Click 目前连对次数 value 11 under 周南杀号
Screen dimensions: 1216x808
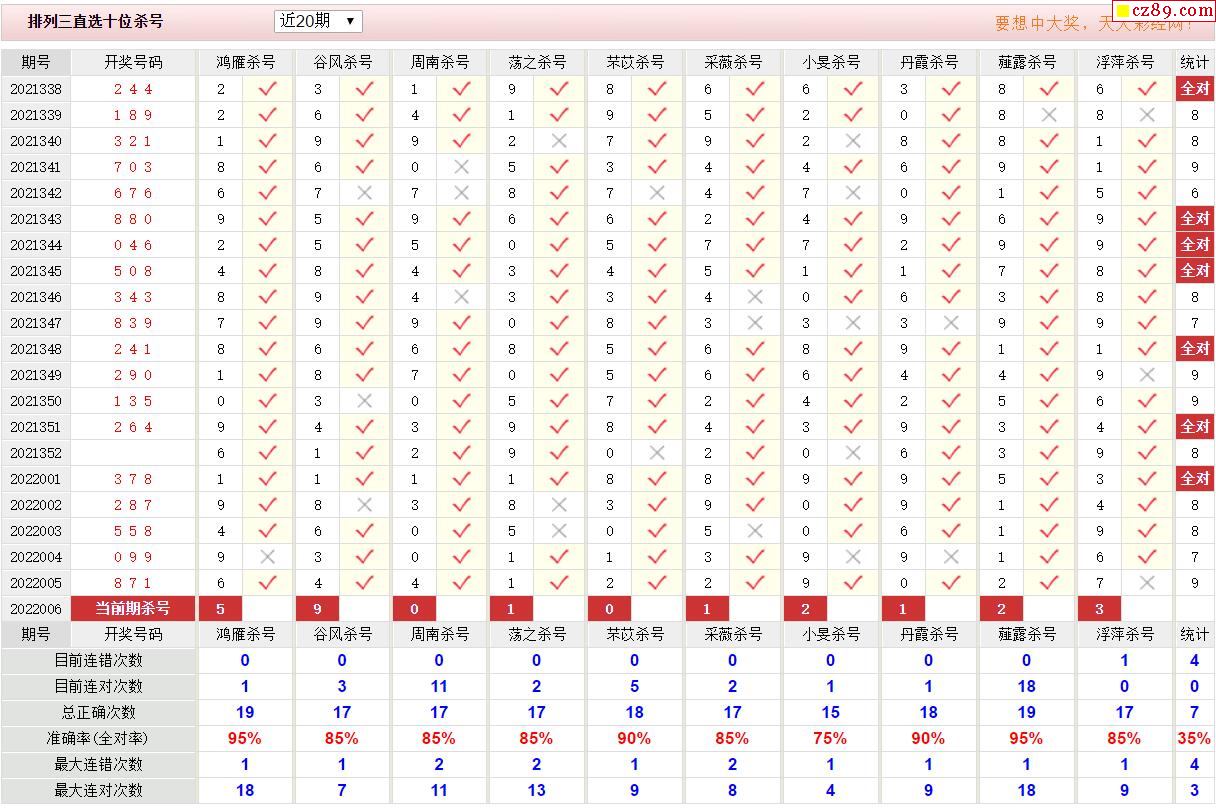(x=439, y=686)
